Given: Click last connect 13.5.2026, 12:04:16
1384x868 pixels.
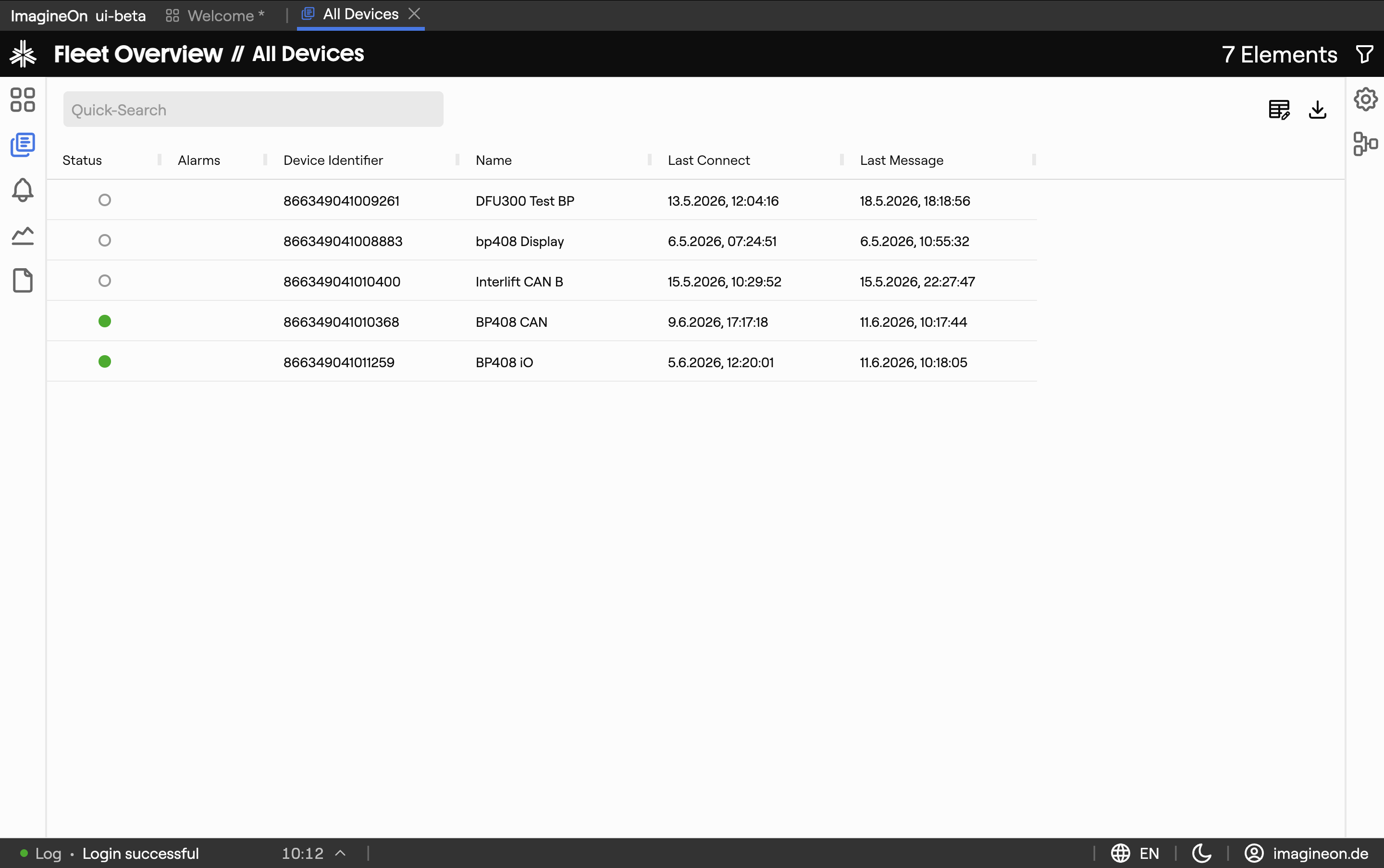Looking at the screenshot, I should coord(723,201).
